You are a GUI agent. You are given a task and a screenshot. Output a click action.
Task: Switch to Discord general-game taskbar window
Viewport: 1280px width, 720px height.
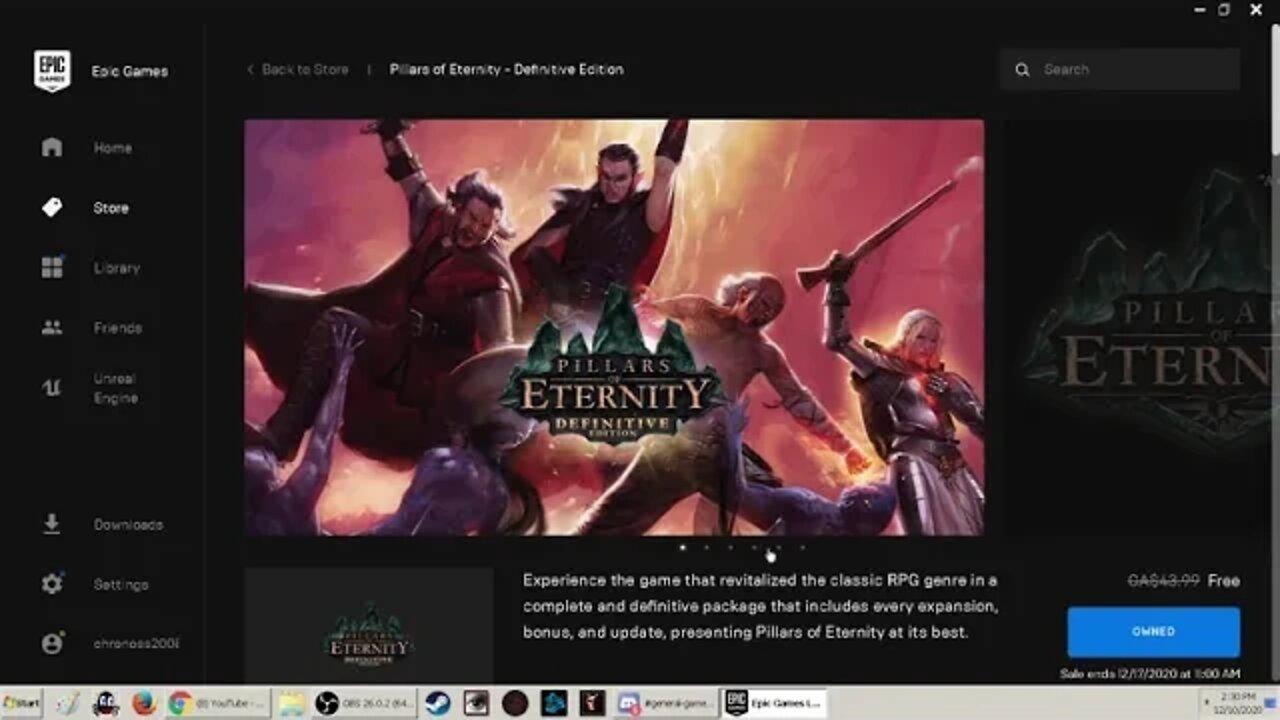point(666,703)
